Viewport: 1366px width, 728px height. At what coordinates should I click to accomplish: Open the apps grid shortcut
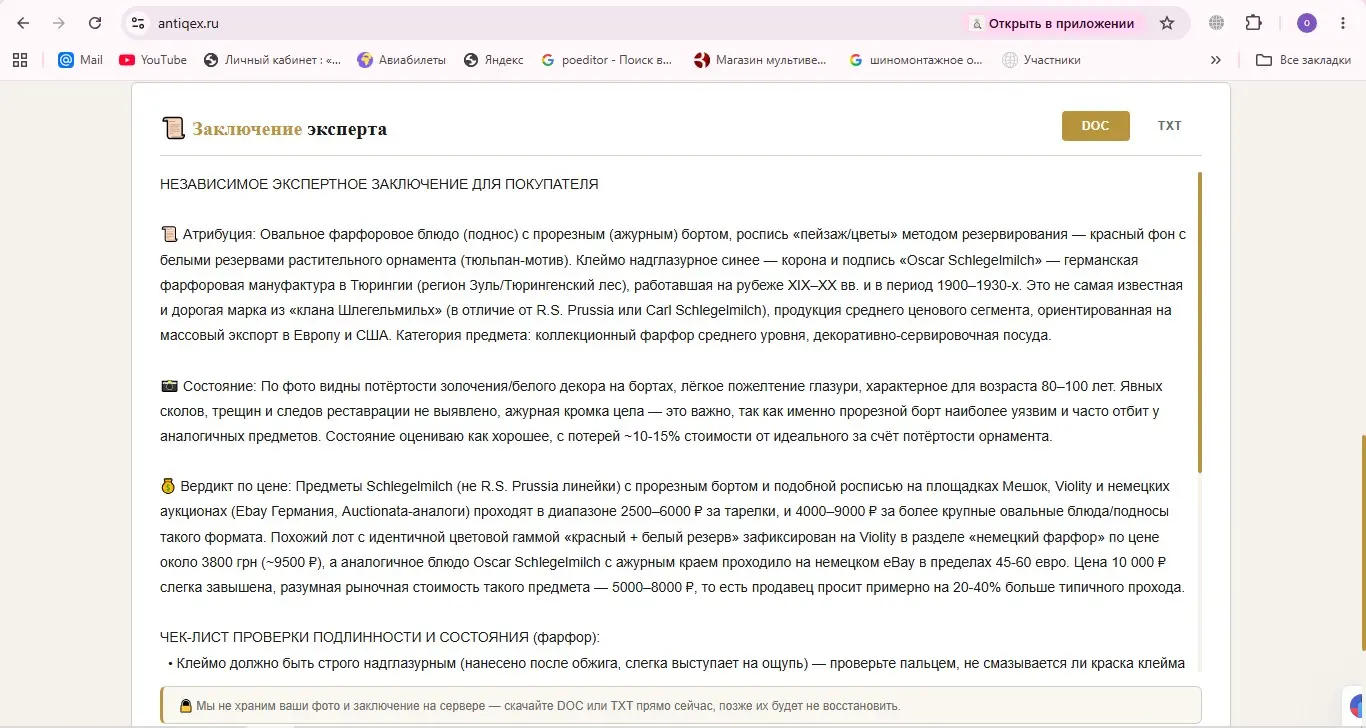[20, 60]
